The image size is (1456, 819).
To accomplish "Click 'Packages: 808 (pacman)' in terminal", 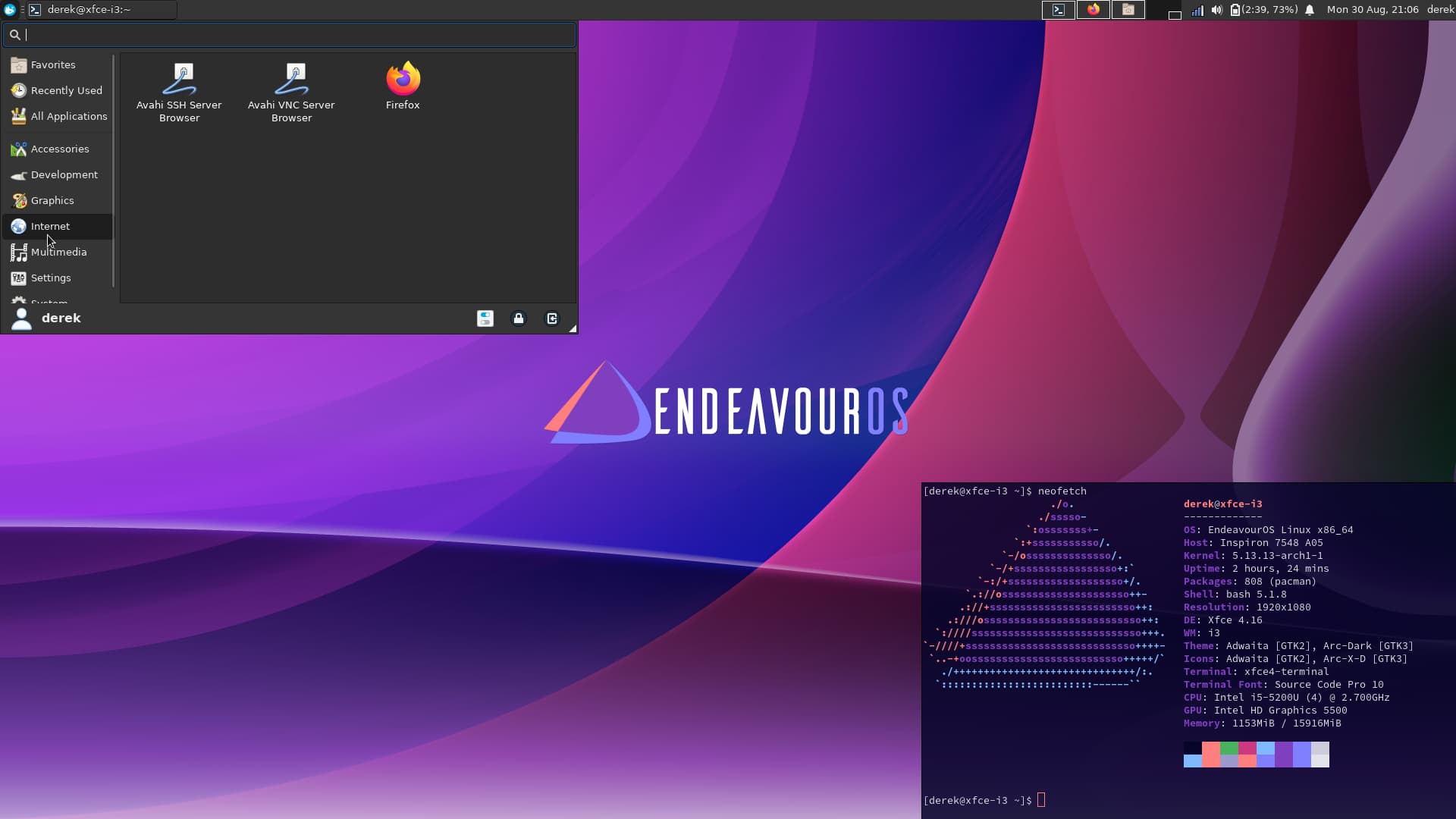I will [1250, 582].
